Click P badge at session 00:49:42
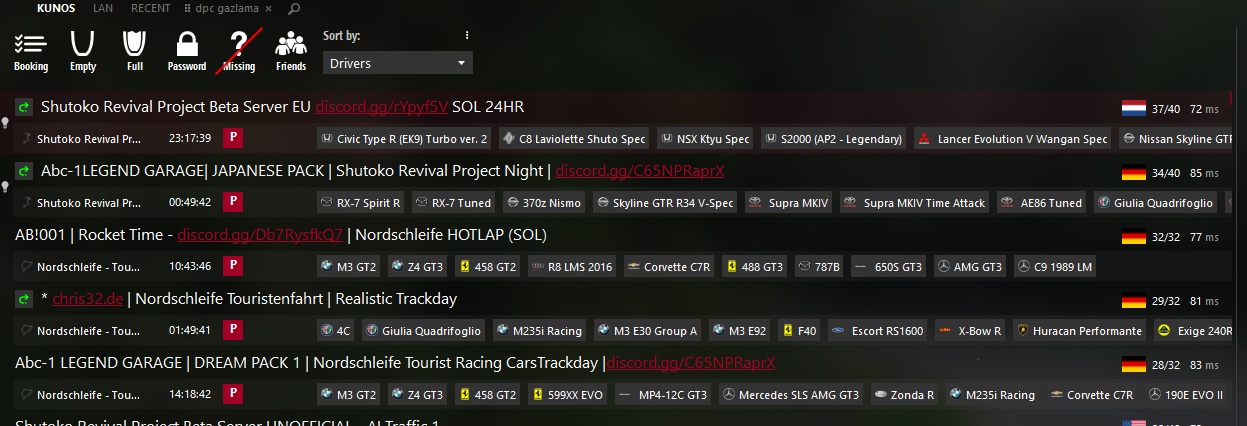Screen dimensions: 1247x426 click(x=233, y=203)
